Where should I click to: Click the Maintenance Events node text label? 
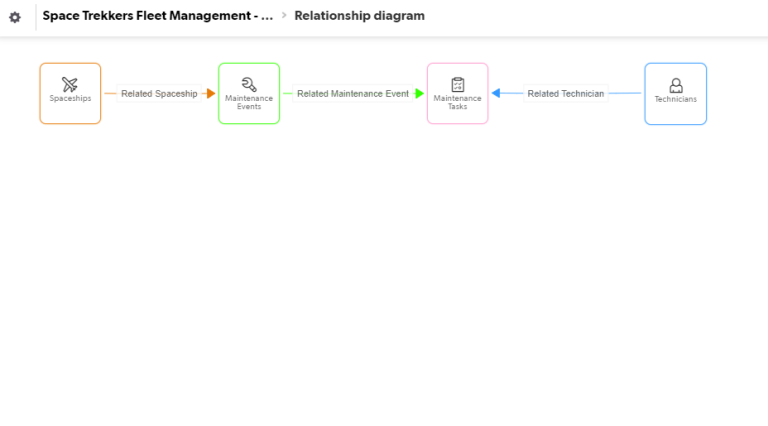[249, 102]
